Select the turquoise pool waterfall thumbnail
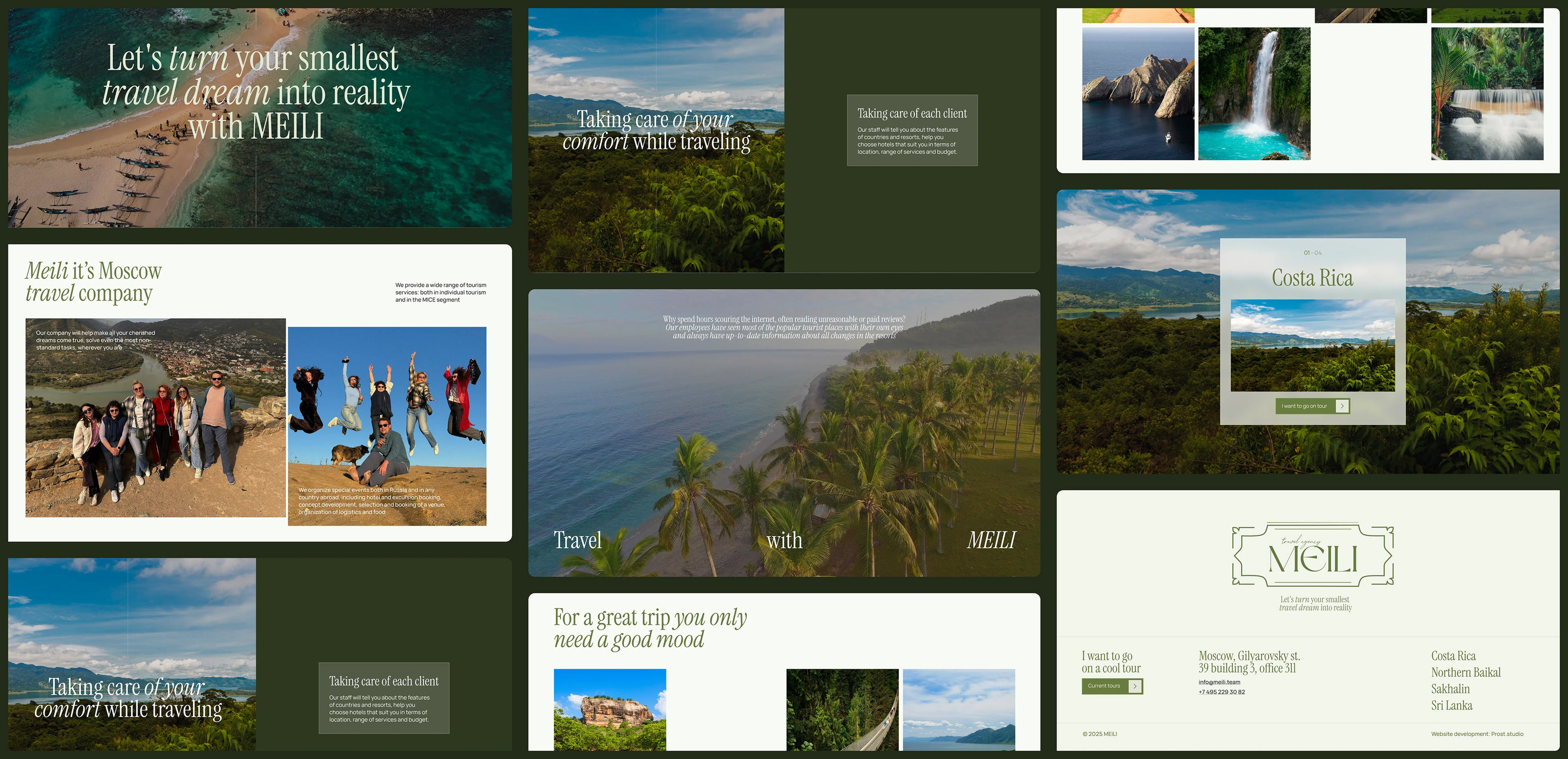The width and height of the screenshot is (1568, 759). point(1254,94)
